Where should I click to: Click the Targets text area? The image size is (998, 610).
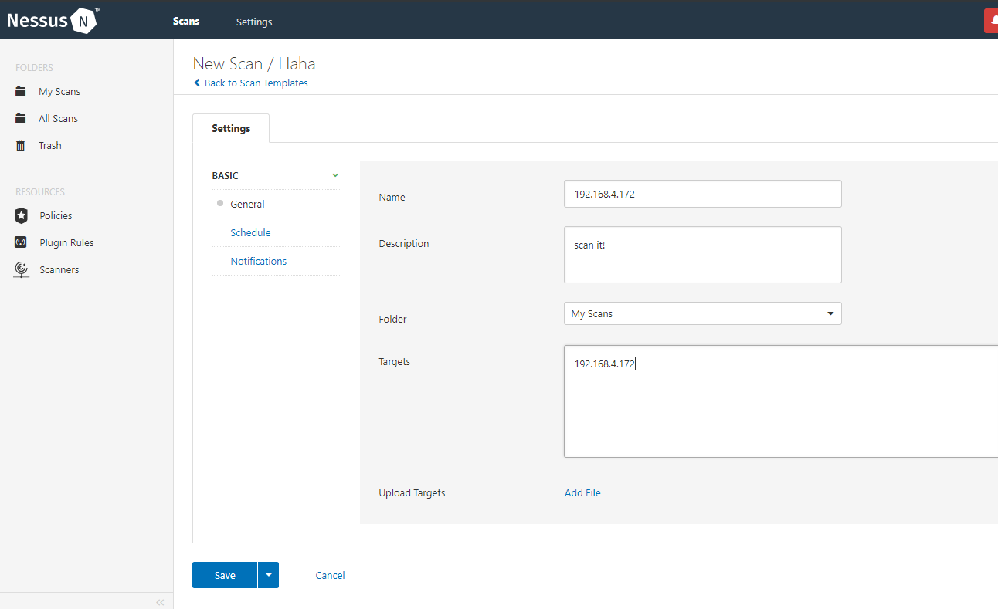[x=781, y=402]
